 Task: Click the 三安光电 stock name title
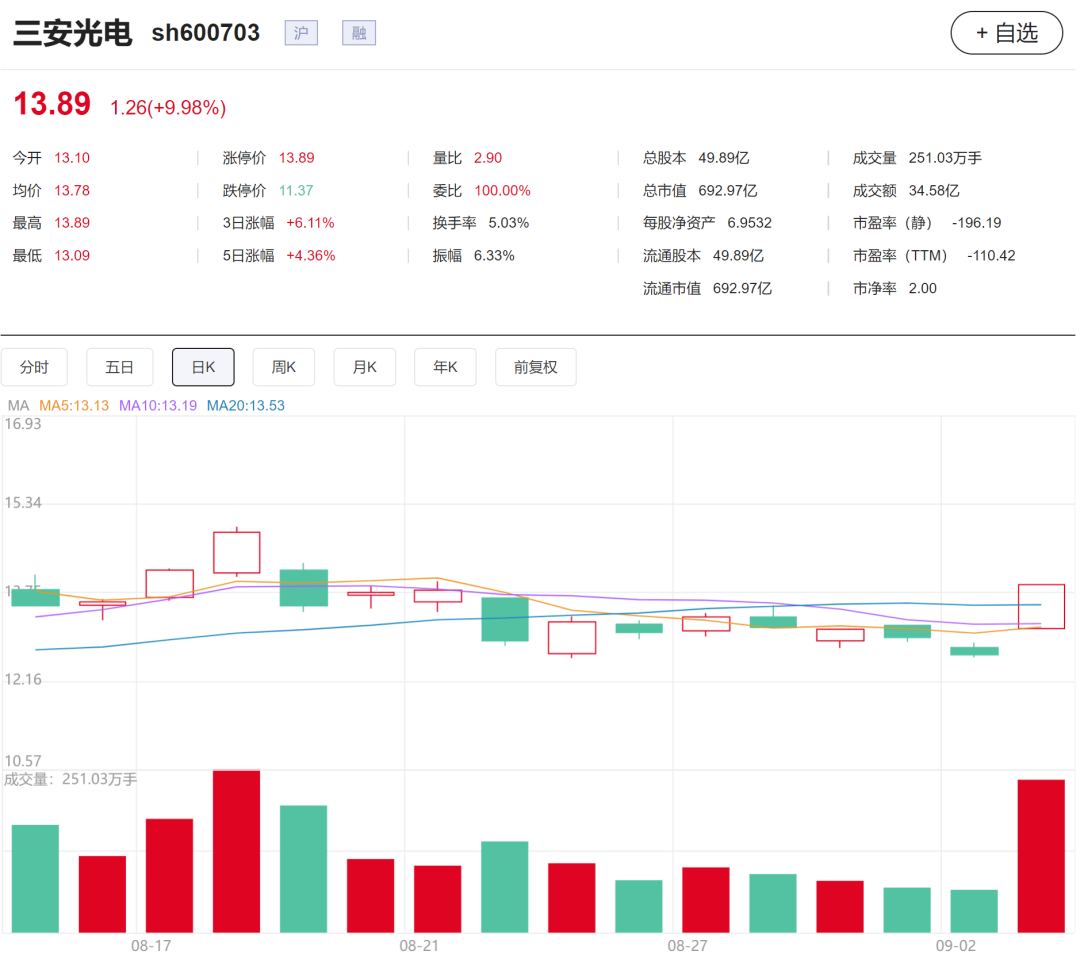point(72,33)
